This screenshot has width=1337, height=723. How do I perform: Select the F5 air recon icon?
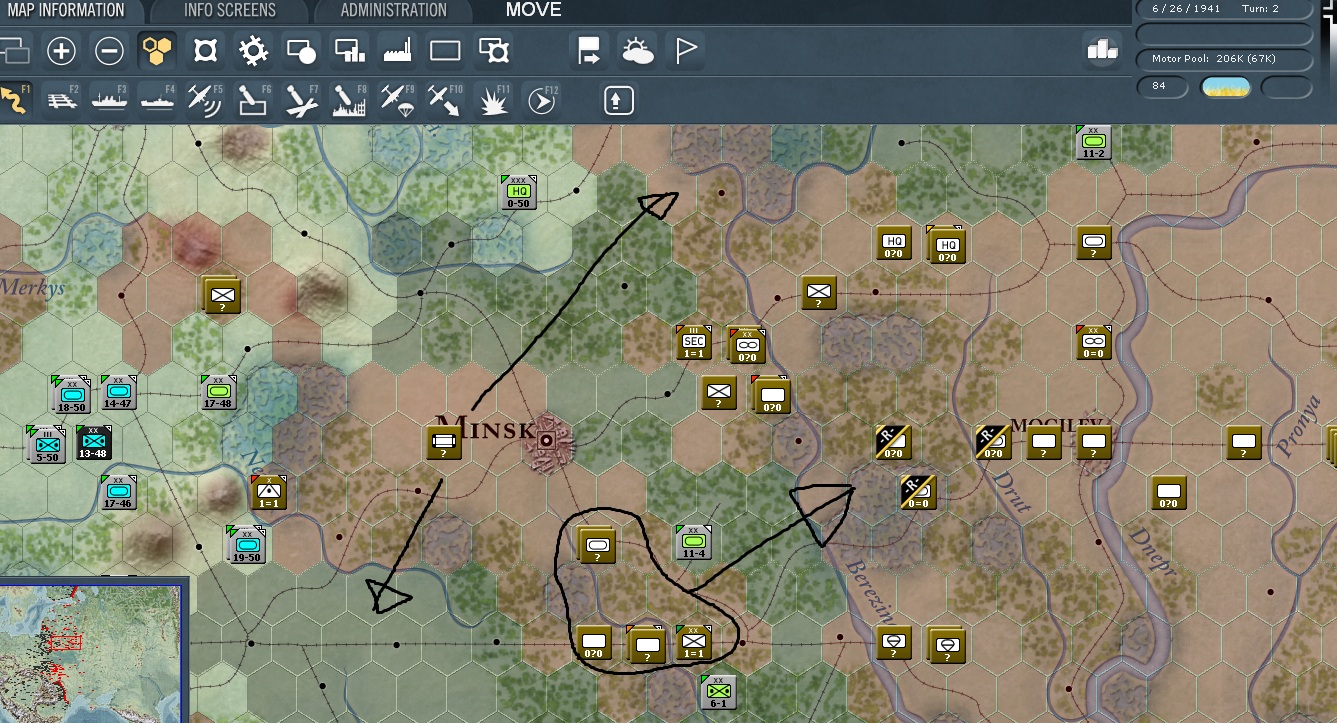tap(205, 100)
